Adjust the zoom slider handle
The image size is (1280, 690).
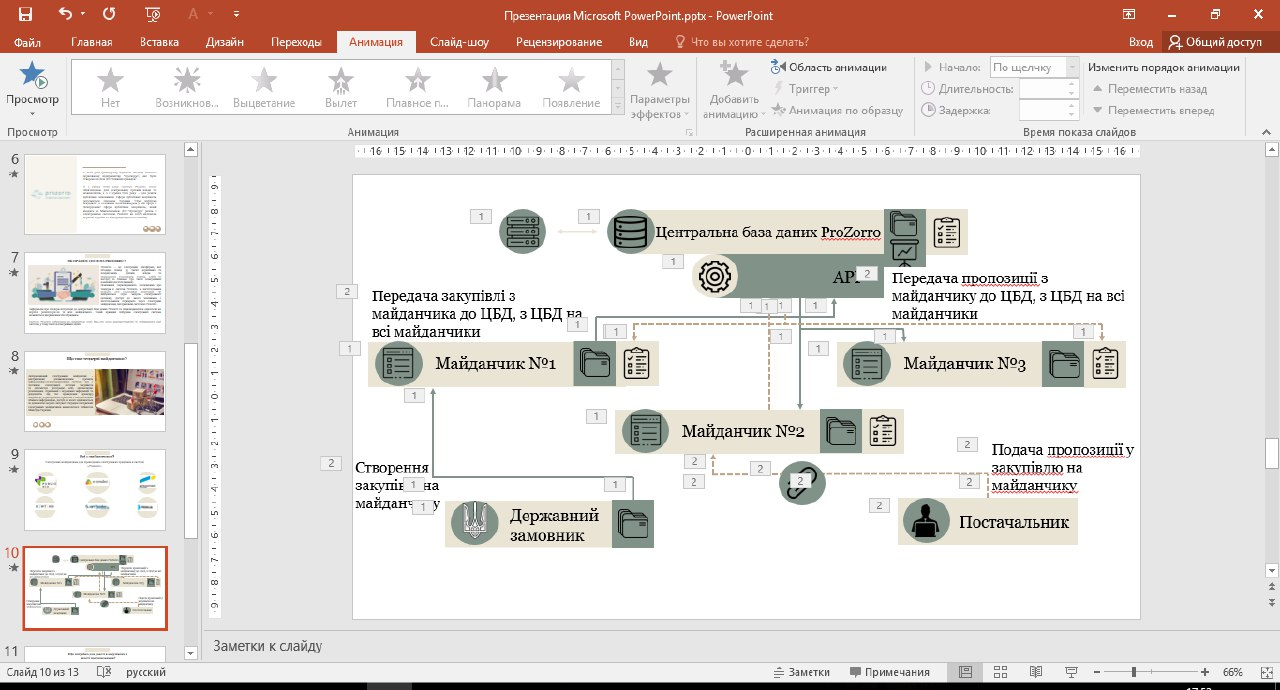click(x=1134, y=672)
